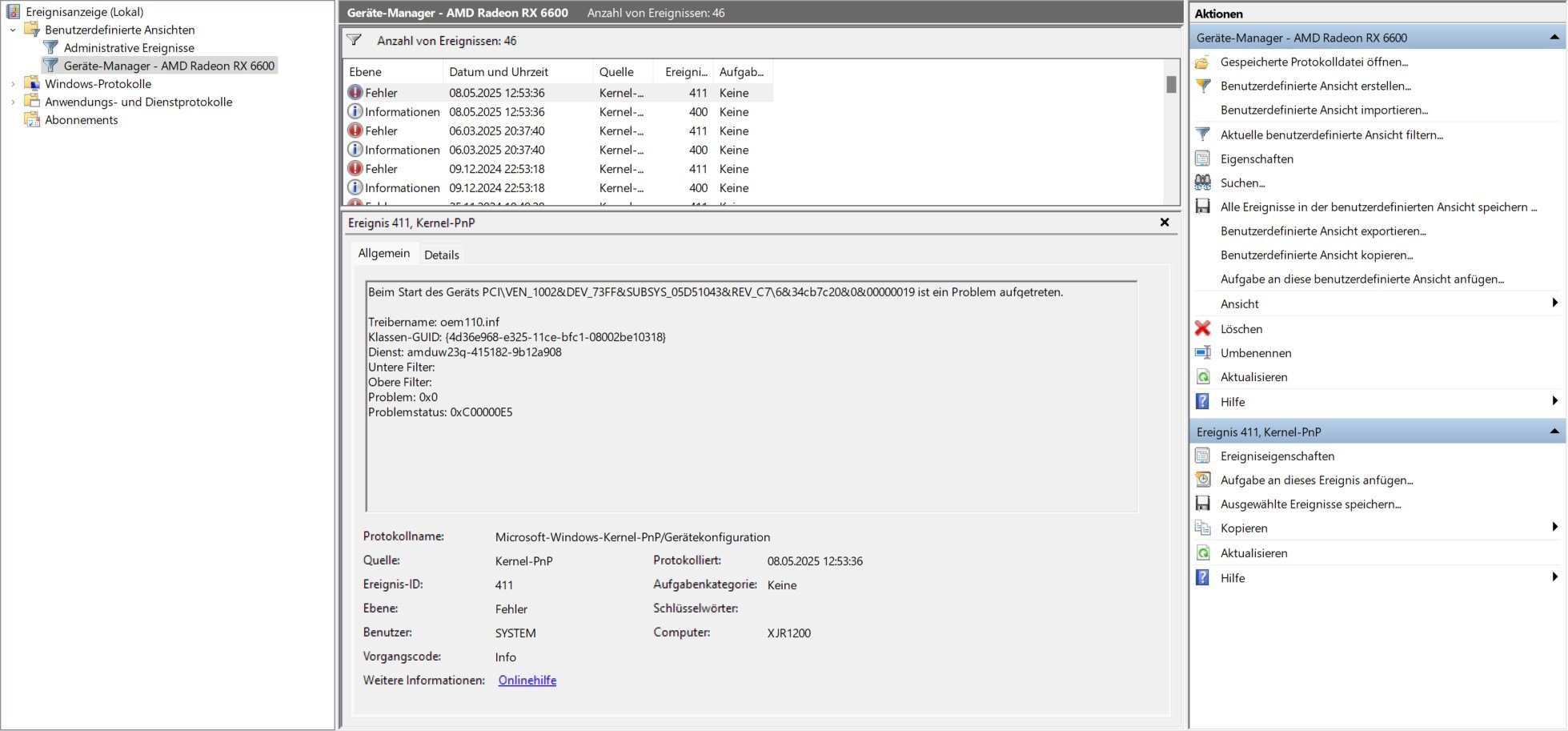Image resolution: width=1568 pixels, height=731 pixels.
Task: Switch to the Allgemein tab
Action: point(384,253)
